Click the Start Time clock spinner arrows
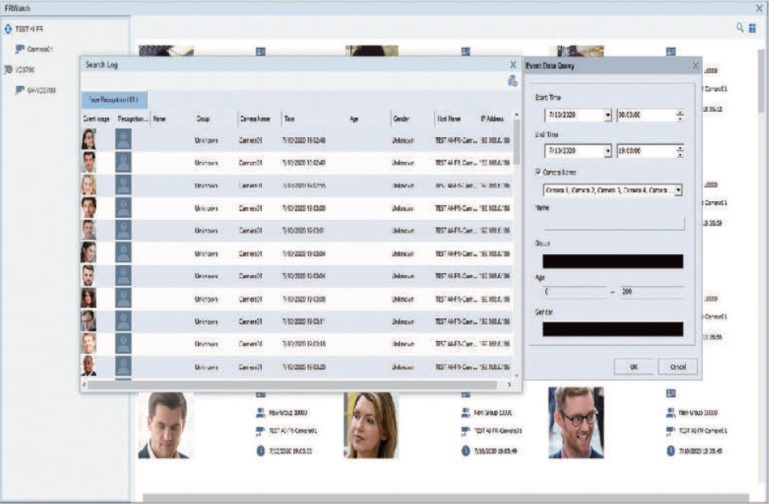Image resolution: width=769 pixels, height=504 pixels. 680,115
